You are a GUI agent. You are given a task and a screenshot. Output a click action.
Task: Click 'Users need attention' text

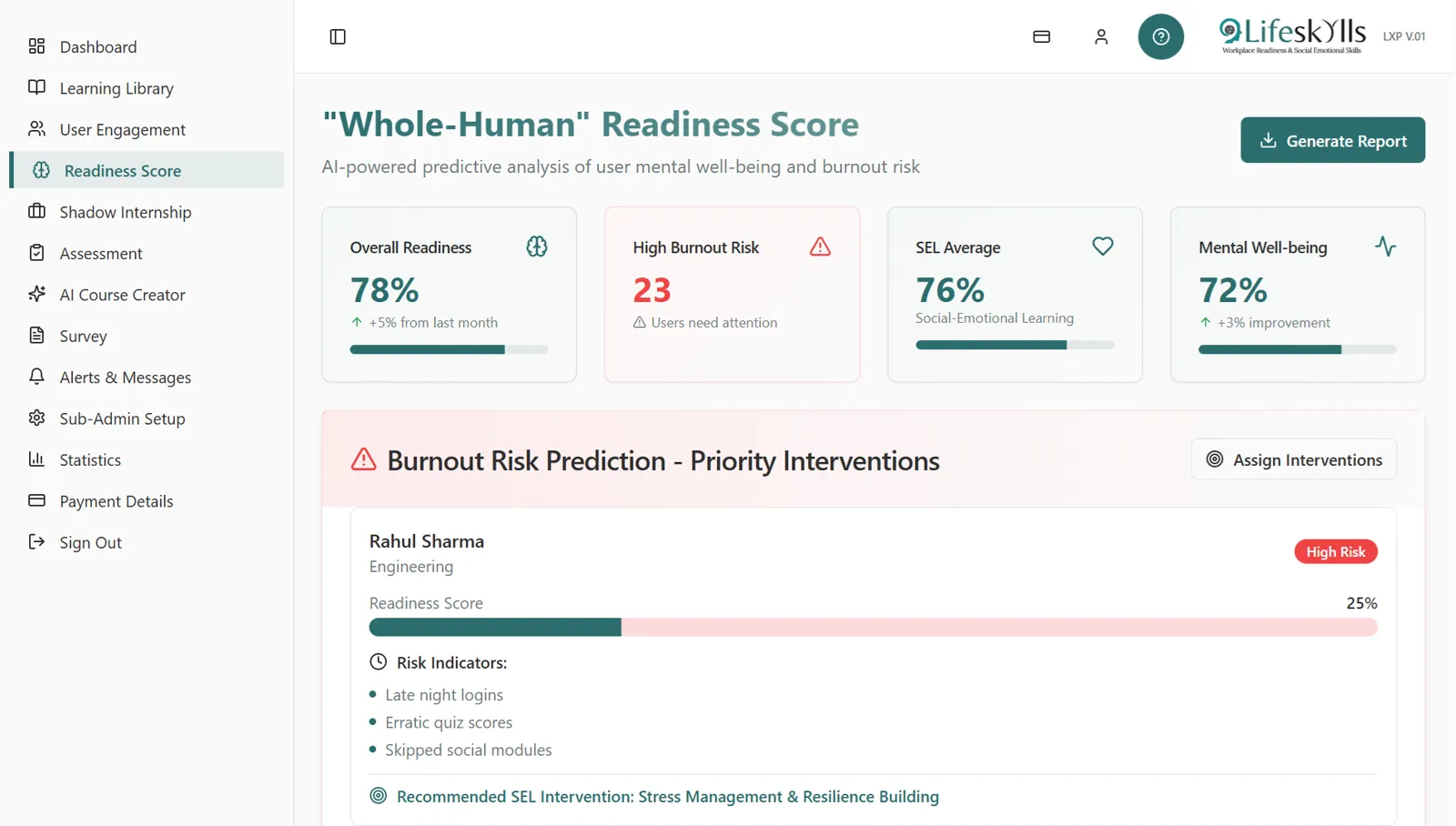[713, 323]
